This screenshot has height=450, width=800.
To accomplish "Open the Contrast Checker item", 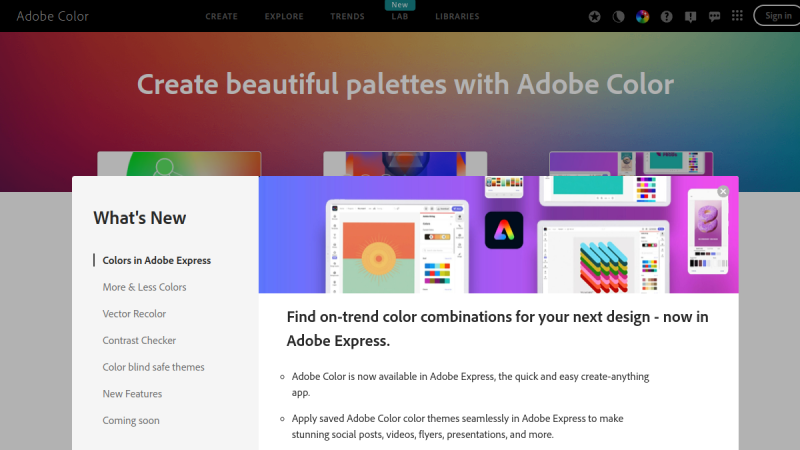I will (x=139, y=341).
